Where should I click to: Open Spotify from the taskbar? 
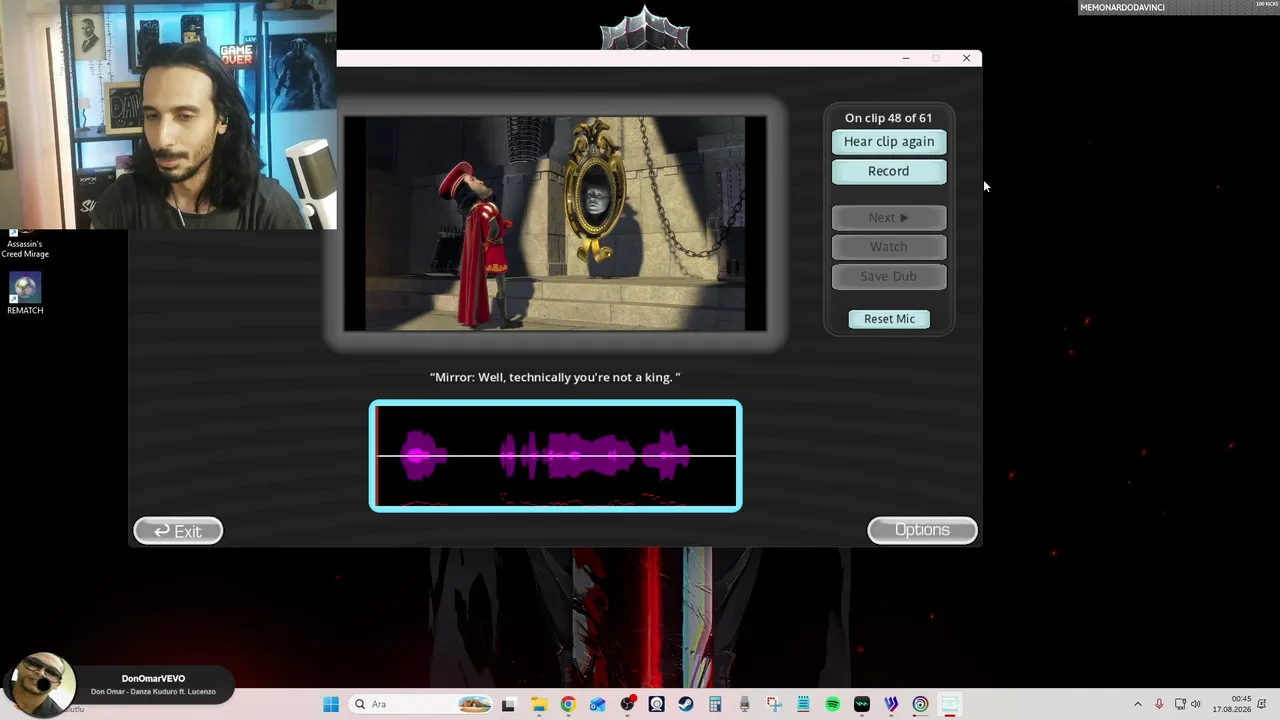click(x=832, y=704)
